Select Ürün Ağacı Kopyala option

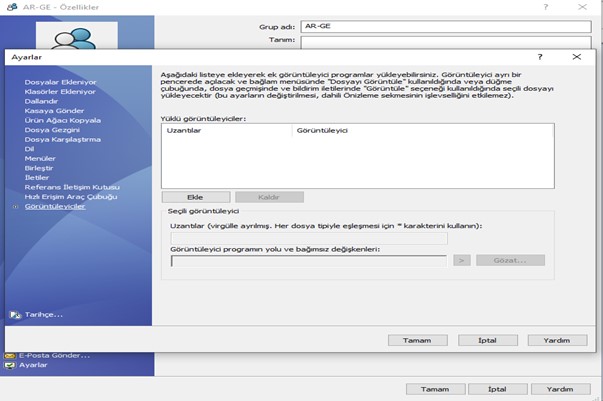tap(62, 120)
